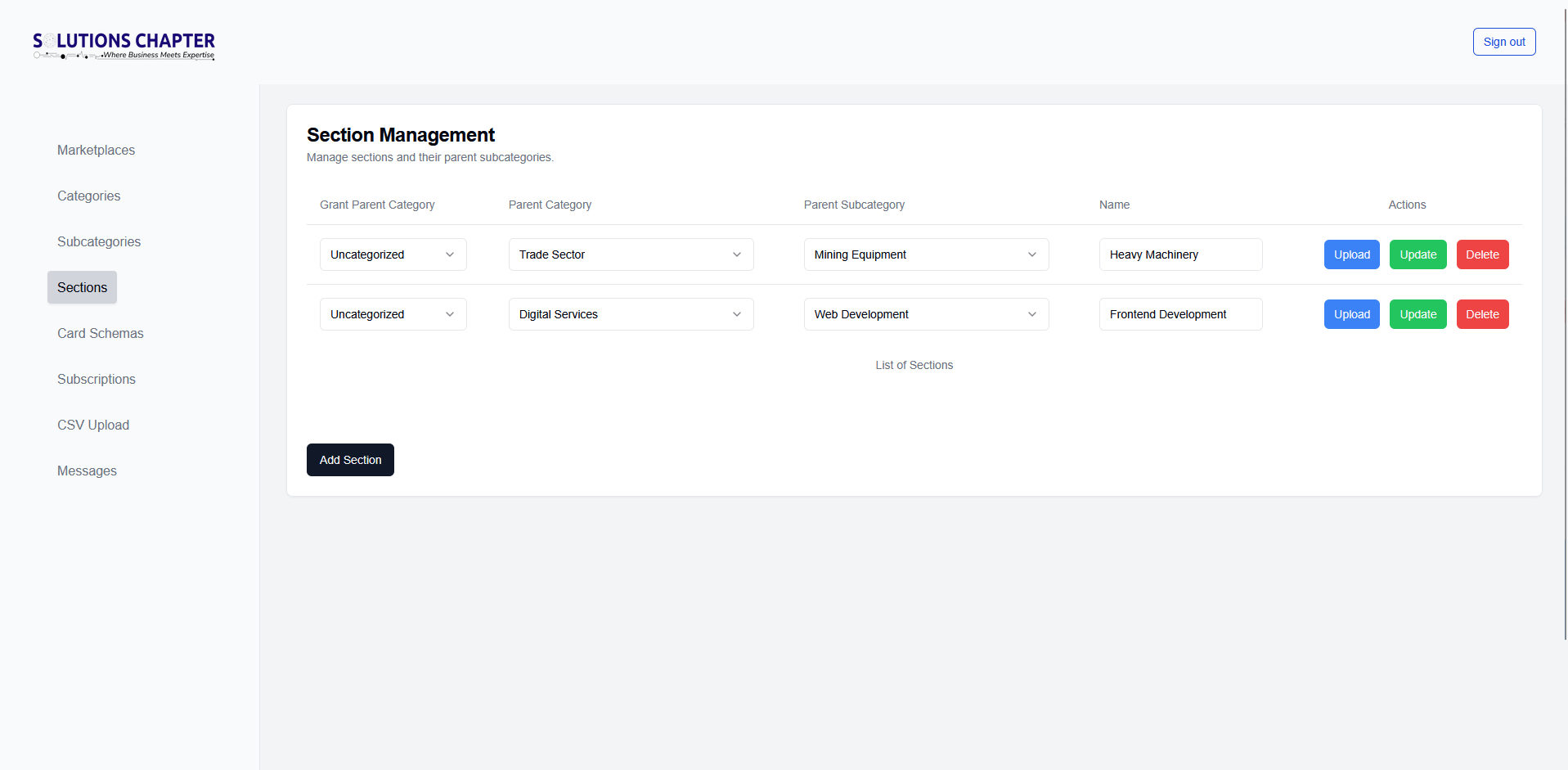Image resolution: width=1568 pixels, height=770 pixels.
Task: Click Upload for Heavy Machinery section
Action: 1351,254
